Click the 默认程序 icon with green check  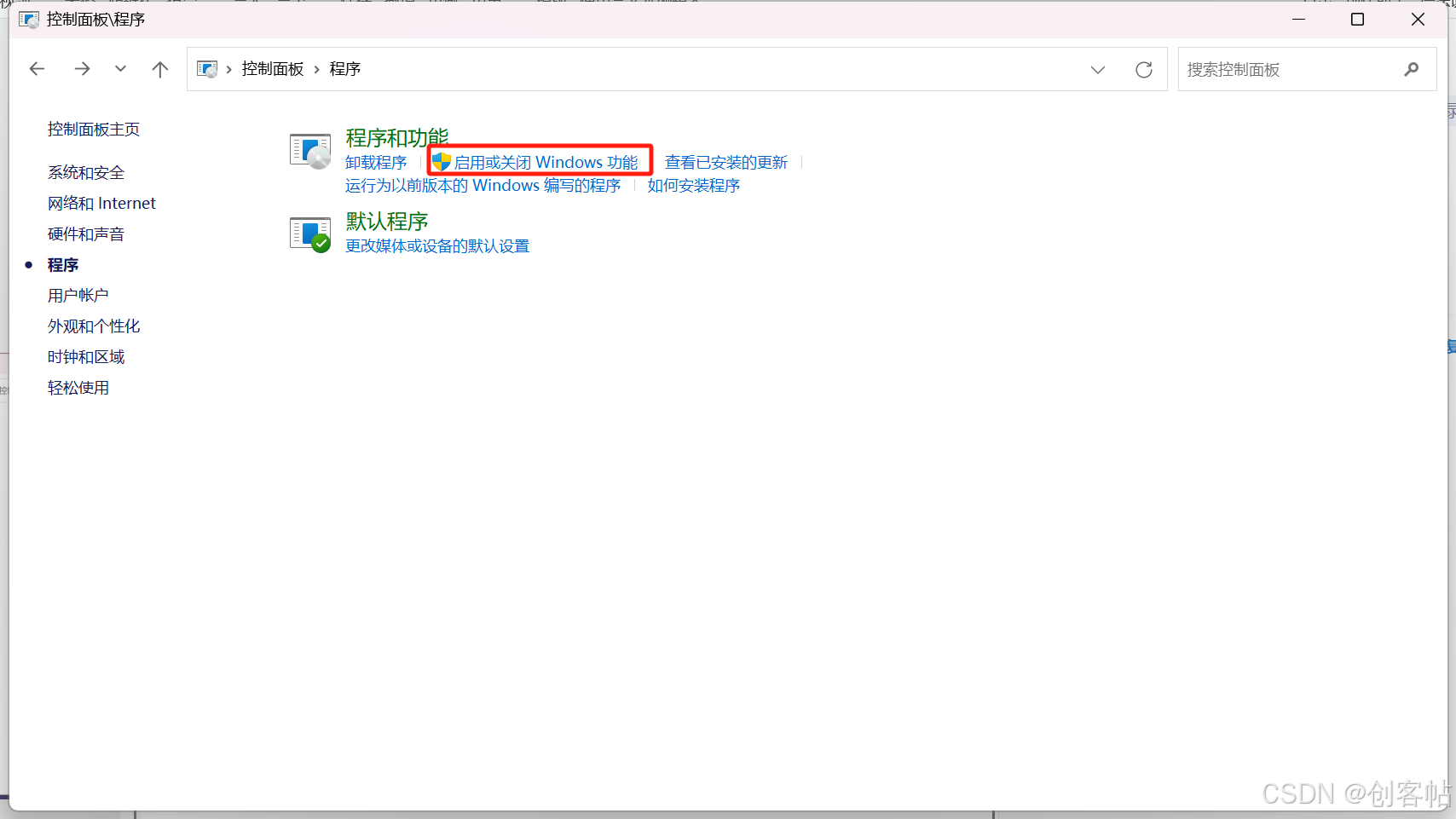(310, 234)
